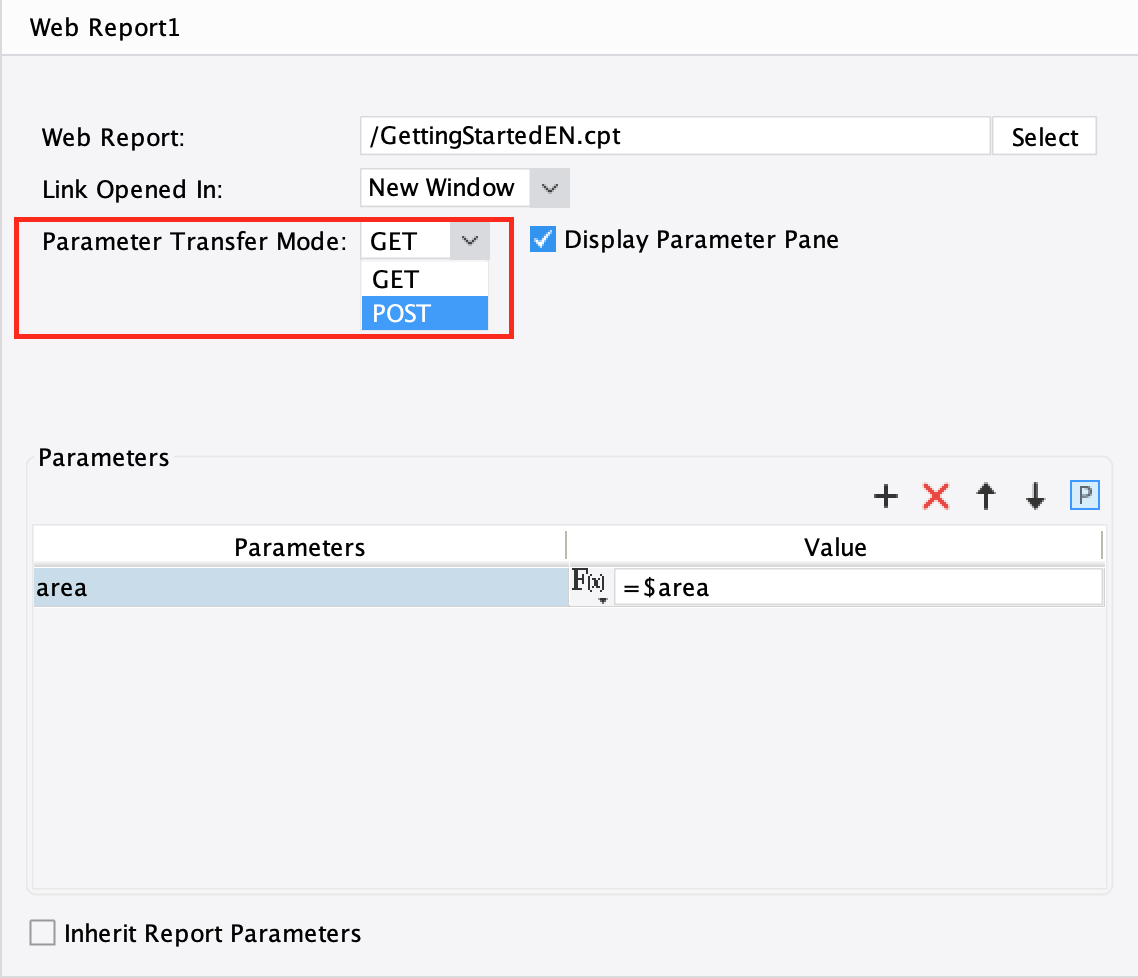Delete the selected parameter using the red X

[x=936, y=496]
